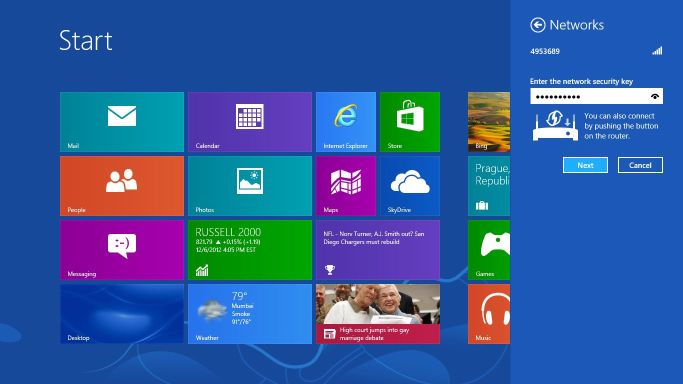This screenshot has height=384, width=683.
Task: Open the Photos tile
Action: tap(250, 186)
